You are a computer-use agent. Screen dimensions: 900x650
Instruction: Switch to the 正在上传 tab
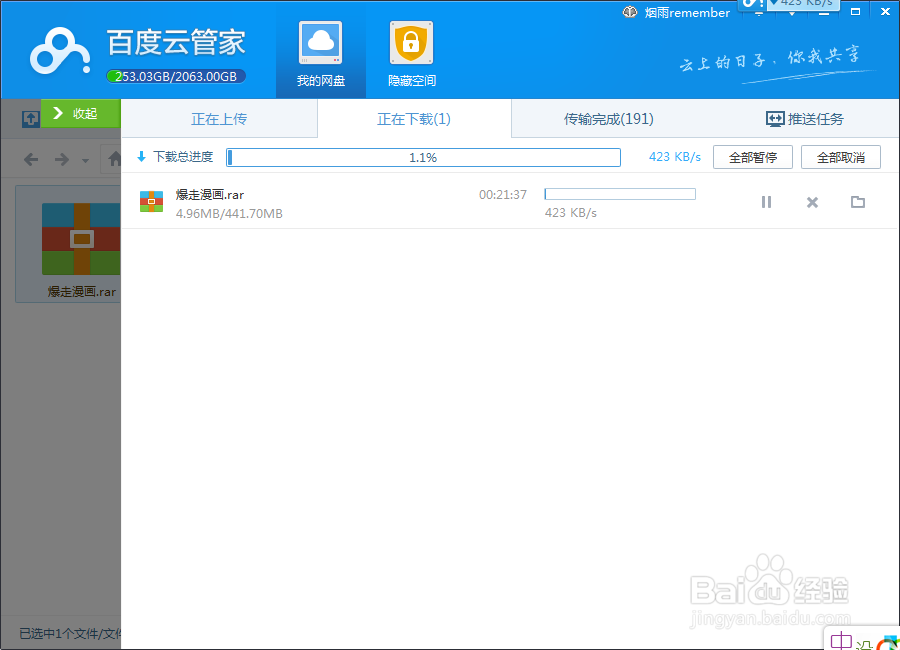click(219, 119)
